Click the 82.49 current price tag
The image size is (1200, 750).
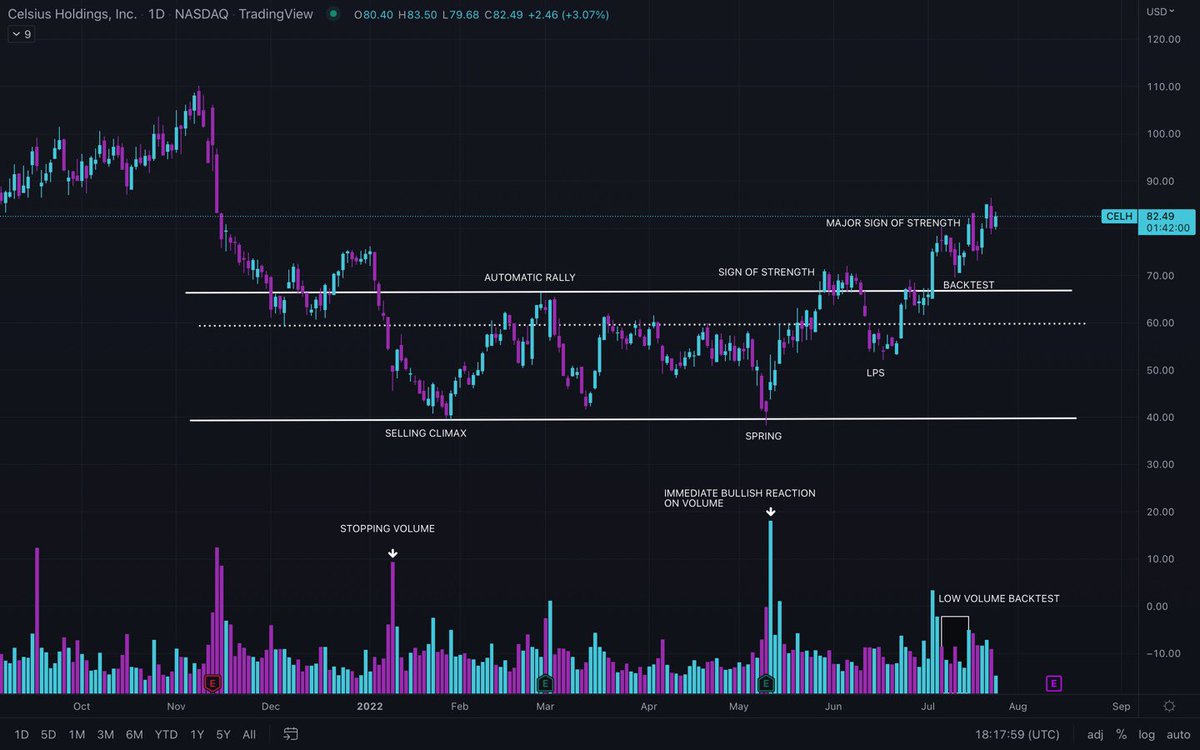point(1160,216)
